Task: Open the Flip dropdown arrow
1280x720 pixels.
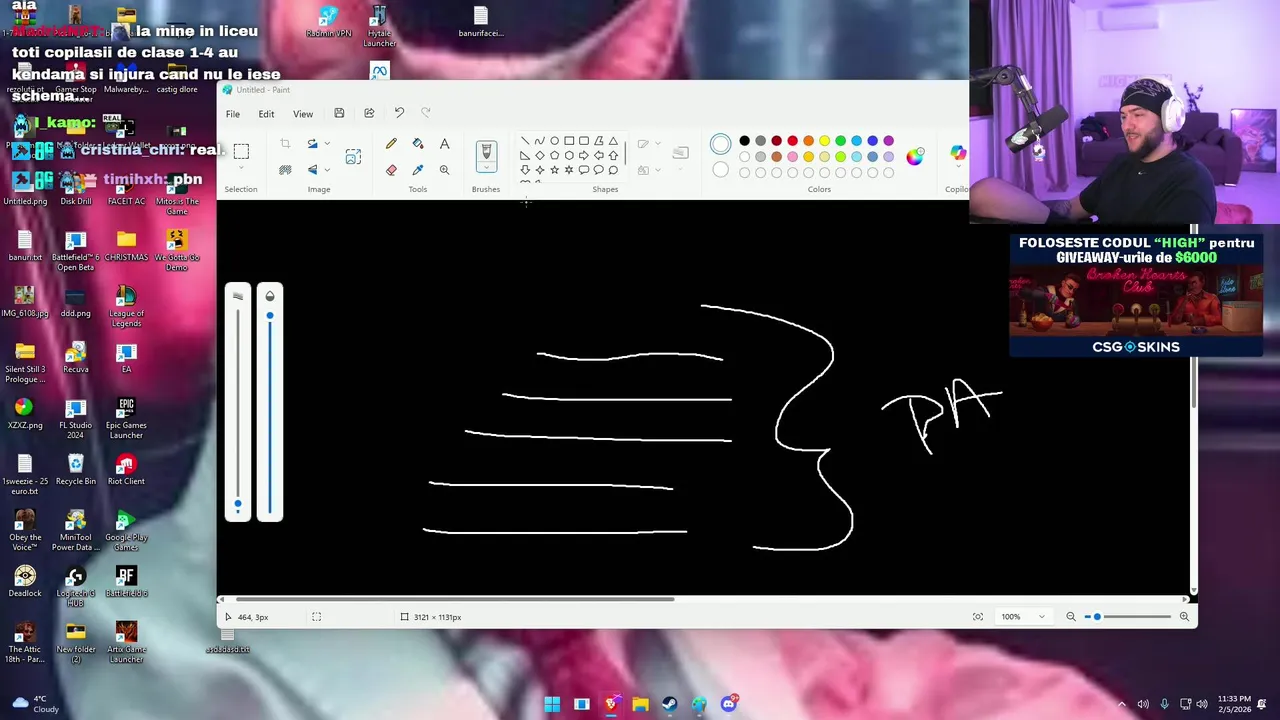Action: pyautogui.click(x=327, y=170)
